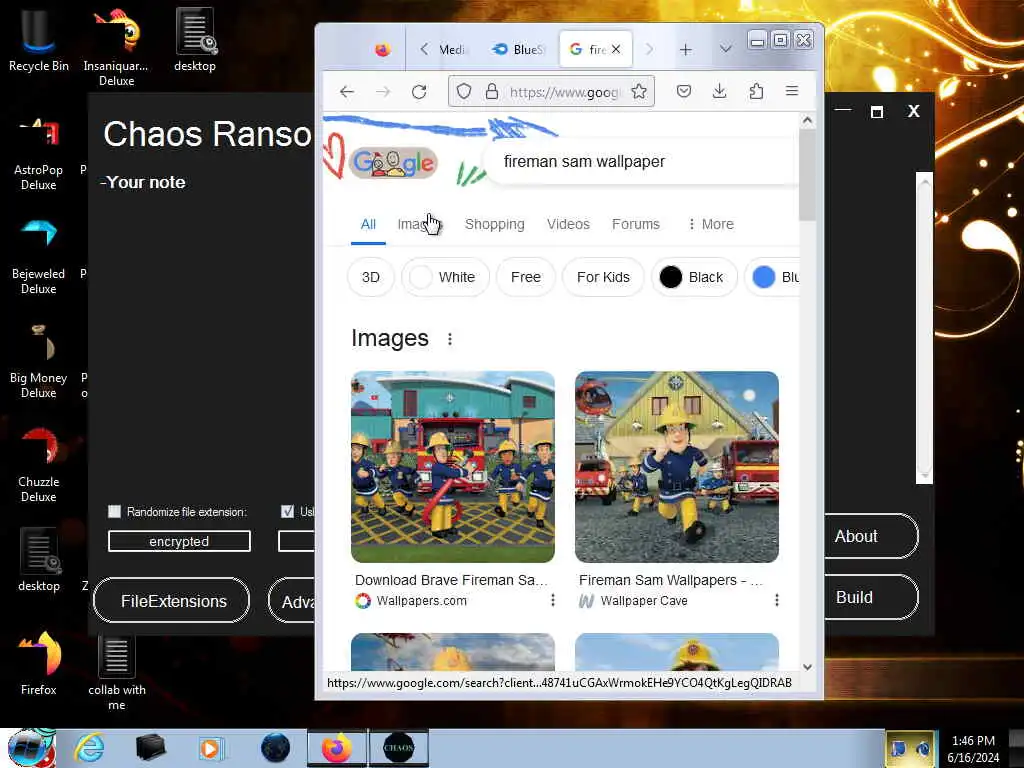Screen dimensions: 1024x768
Task: Open the Brave Fireman Sam wallpaper thumbnail
Action: tap(453, 466)
